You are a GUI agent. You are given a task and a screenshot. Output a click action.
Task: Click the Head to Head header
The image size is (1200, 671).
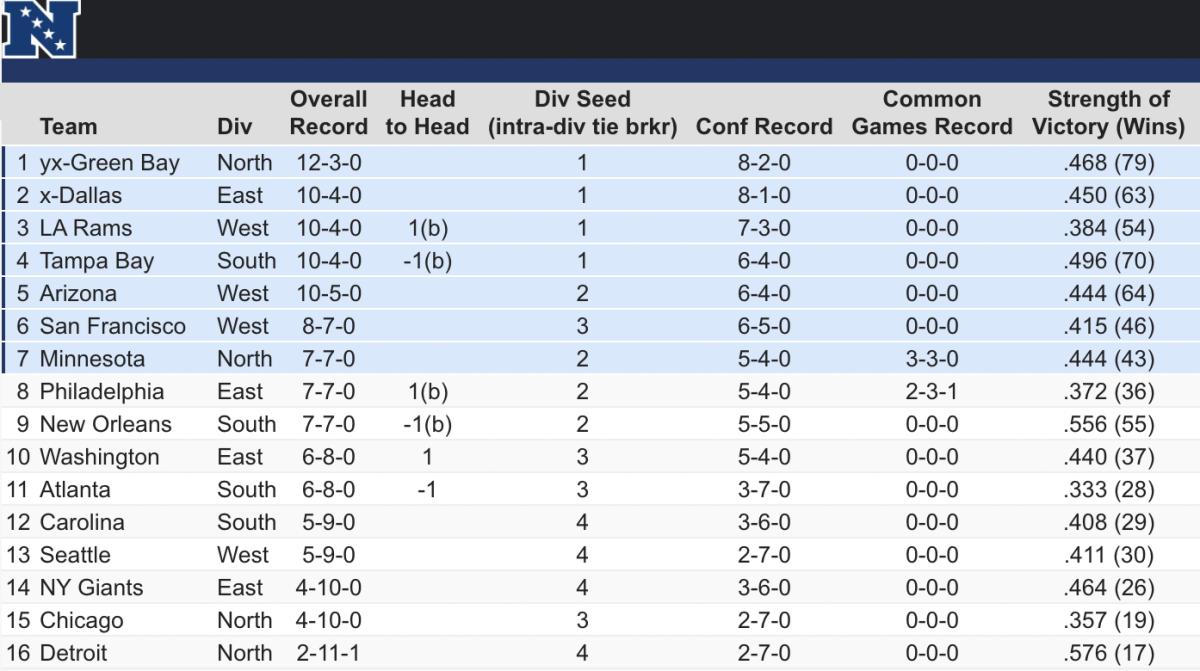(x=427, y=113)
